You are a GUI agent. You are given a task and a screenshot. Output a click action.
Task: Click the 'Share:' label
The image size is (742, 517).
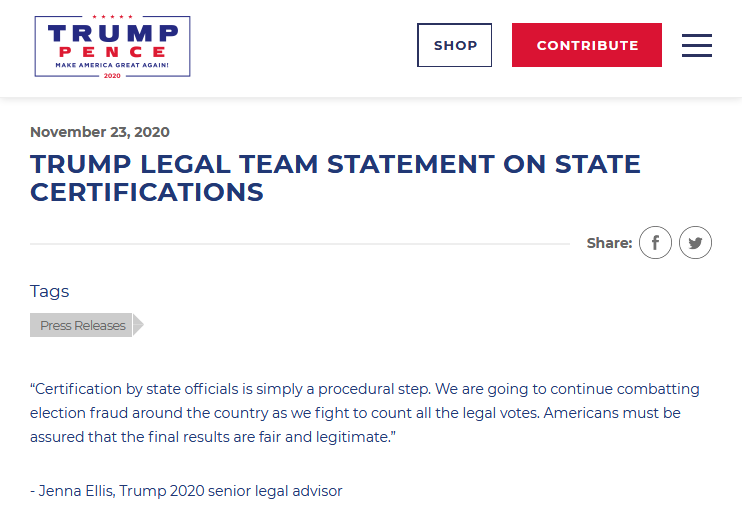click(x=610, y=243)
